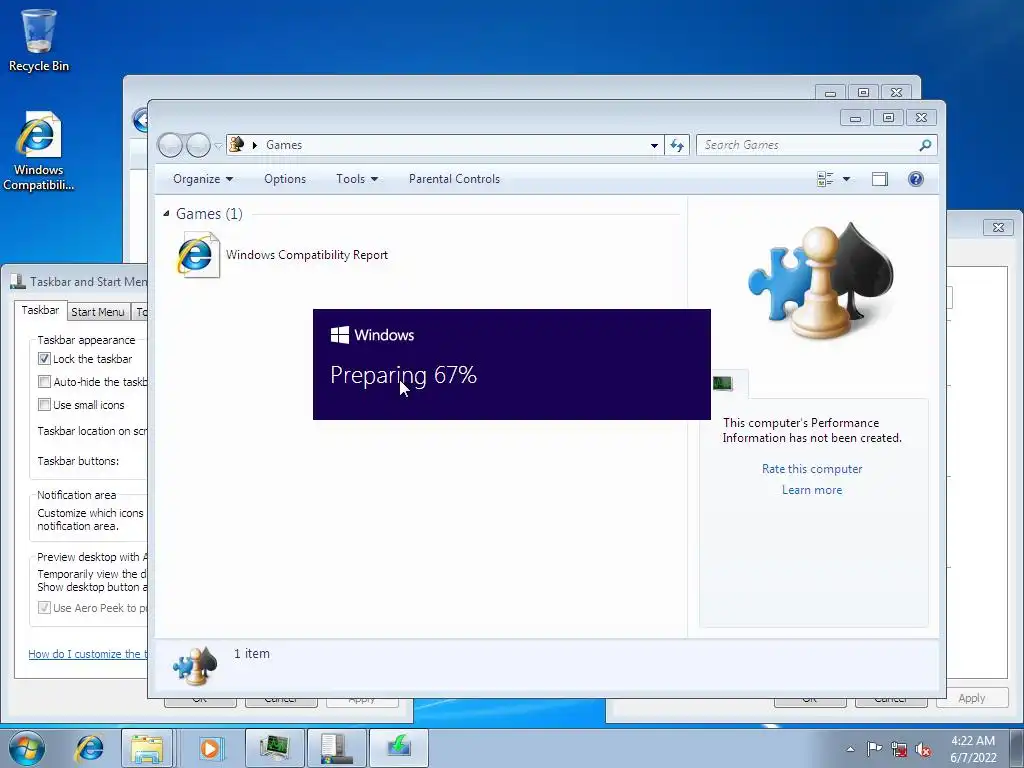Open the green arrow installer taskbar item
1024x768 pixels.
click(x=399, y=748)
